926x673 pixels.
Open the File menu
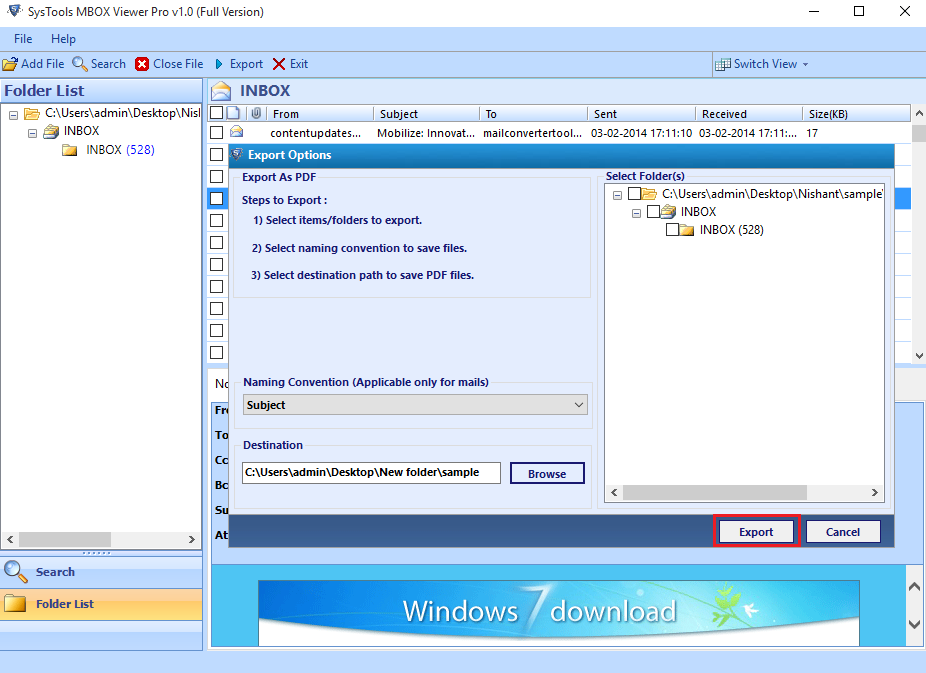click(23, 39)
